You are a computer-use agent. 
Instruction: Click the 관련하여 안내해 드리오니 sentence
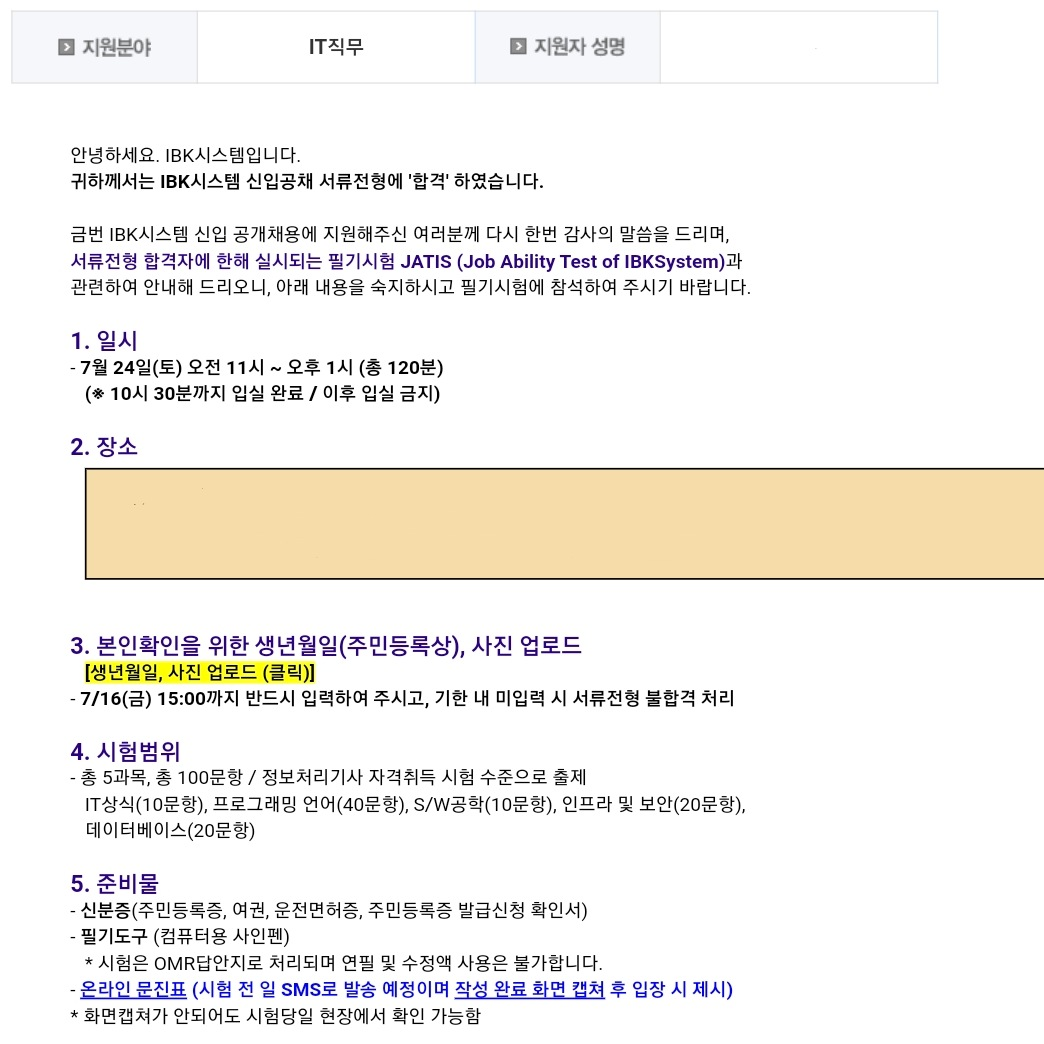[411, 287]
